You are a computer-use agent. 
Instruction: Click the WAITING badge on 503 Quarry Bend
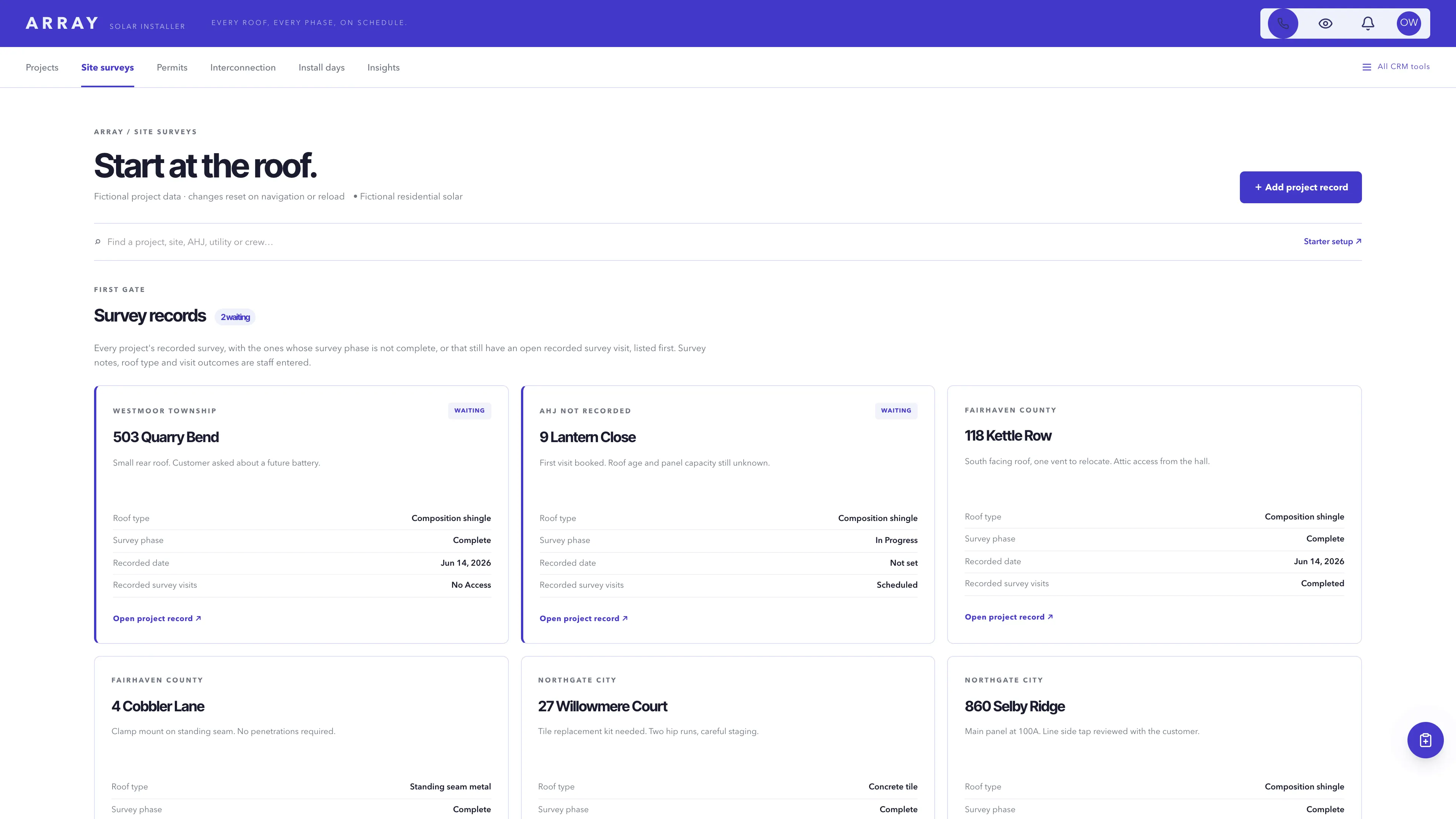click(469, 411)
